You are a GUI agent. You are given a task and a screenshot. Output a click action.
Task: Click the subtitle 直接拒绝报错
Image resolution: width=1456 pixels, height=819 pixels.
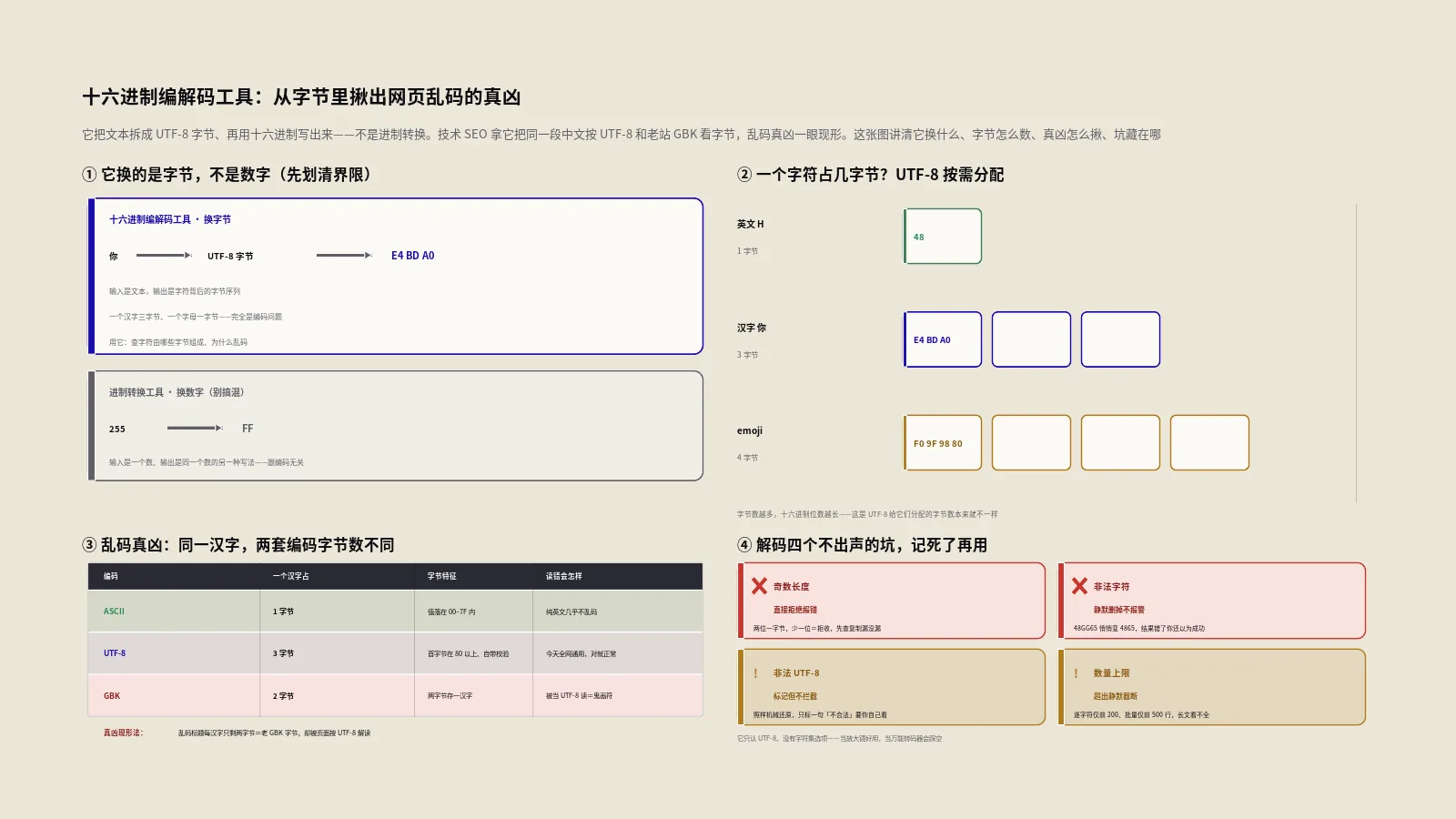click(795, 610)
